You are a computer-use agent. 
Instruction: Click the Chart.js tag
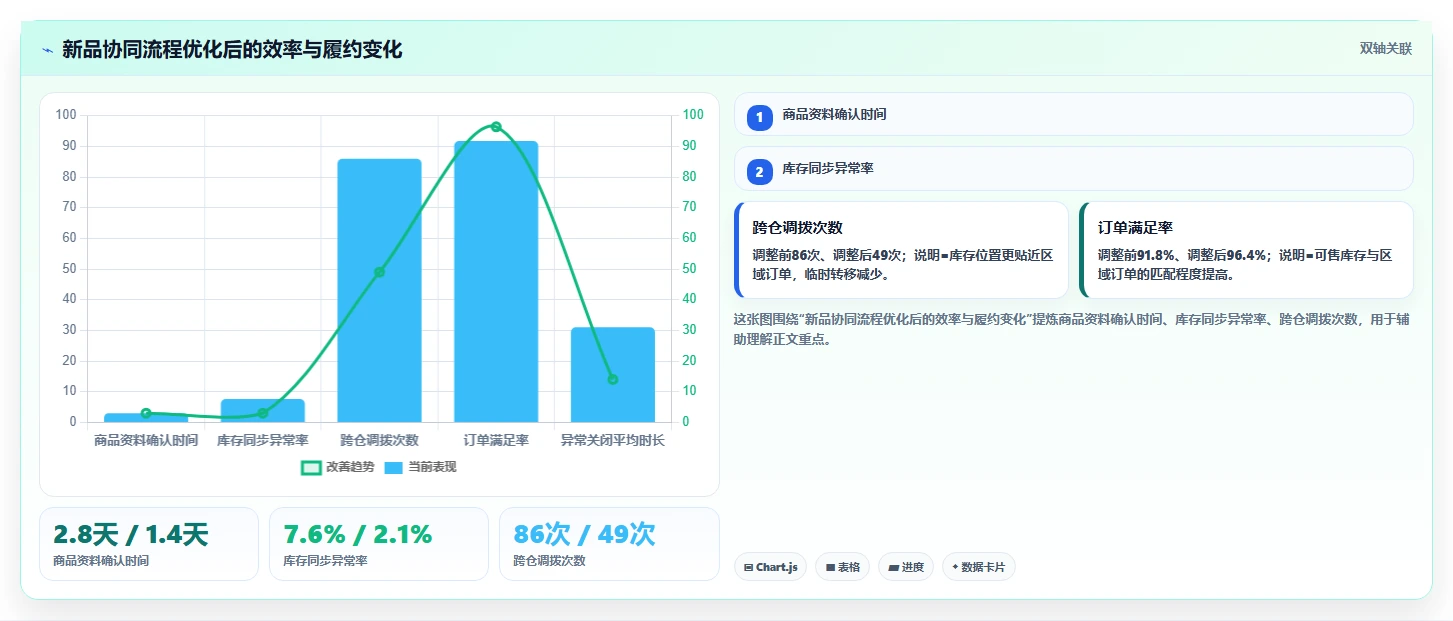(770, 567)
